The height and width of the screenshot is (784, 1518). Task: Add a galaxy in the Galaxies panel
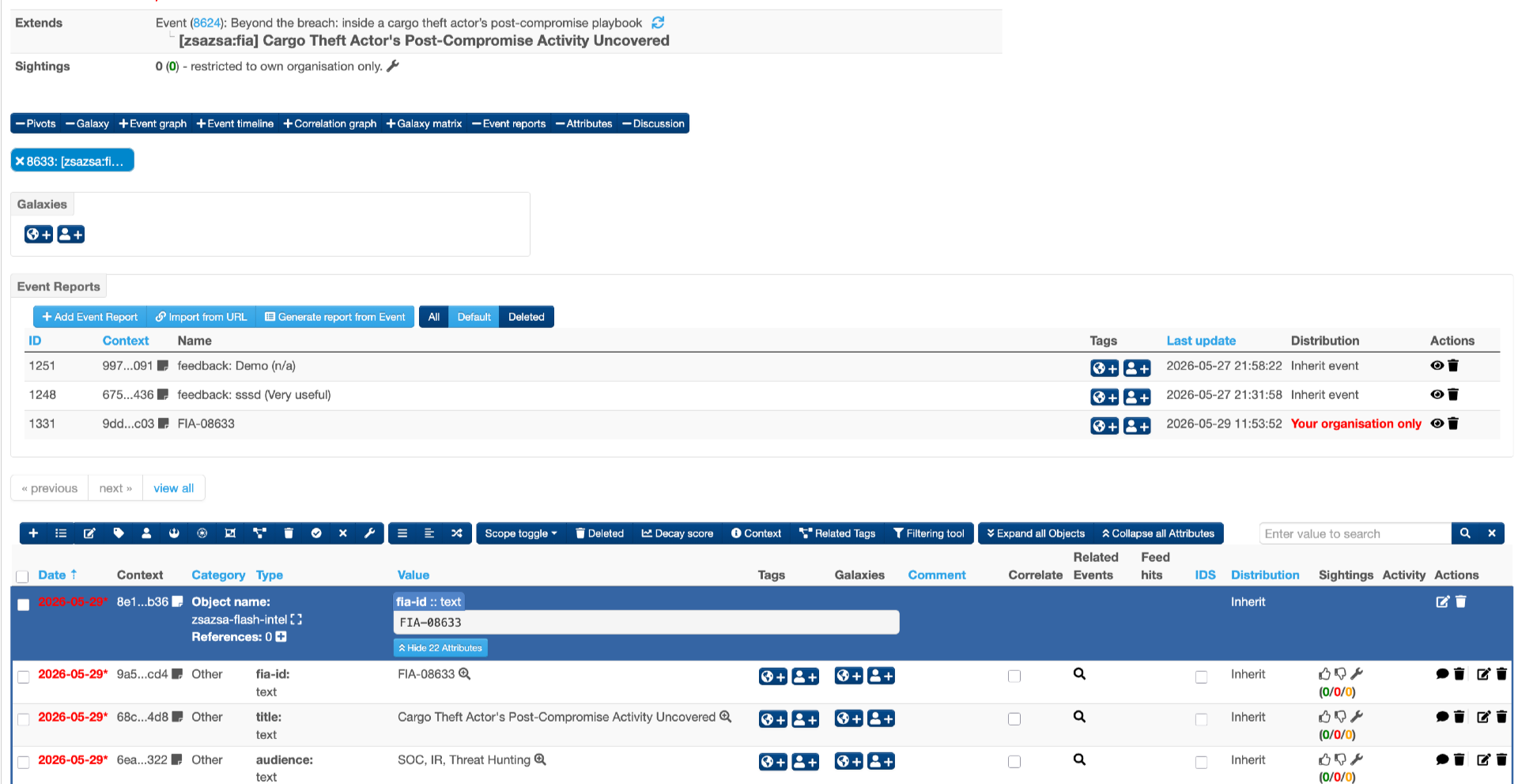click(39, 235)
